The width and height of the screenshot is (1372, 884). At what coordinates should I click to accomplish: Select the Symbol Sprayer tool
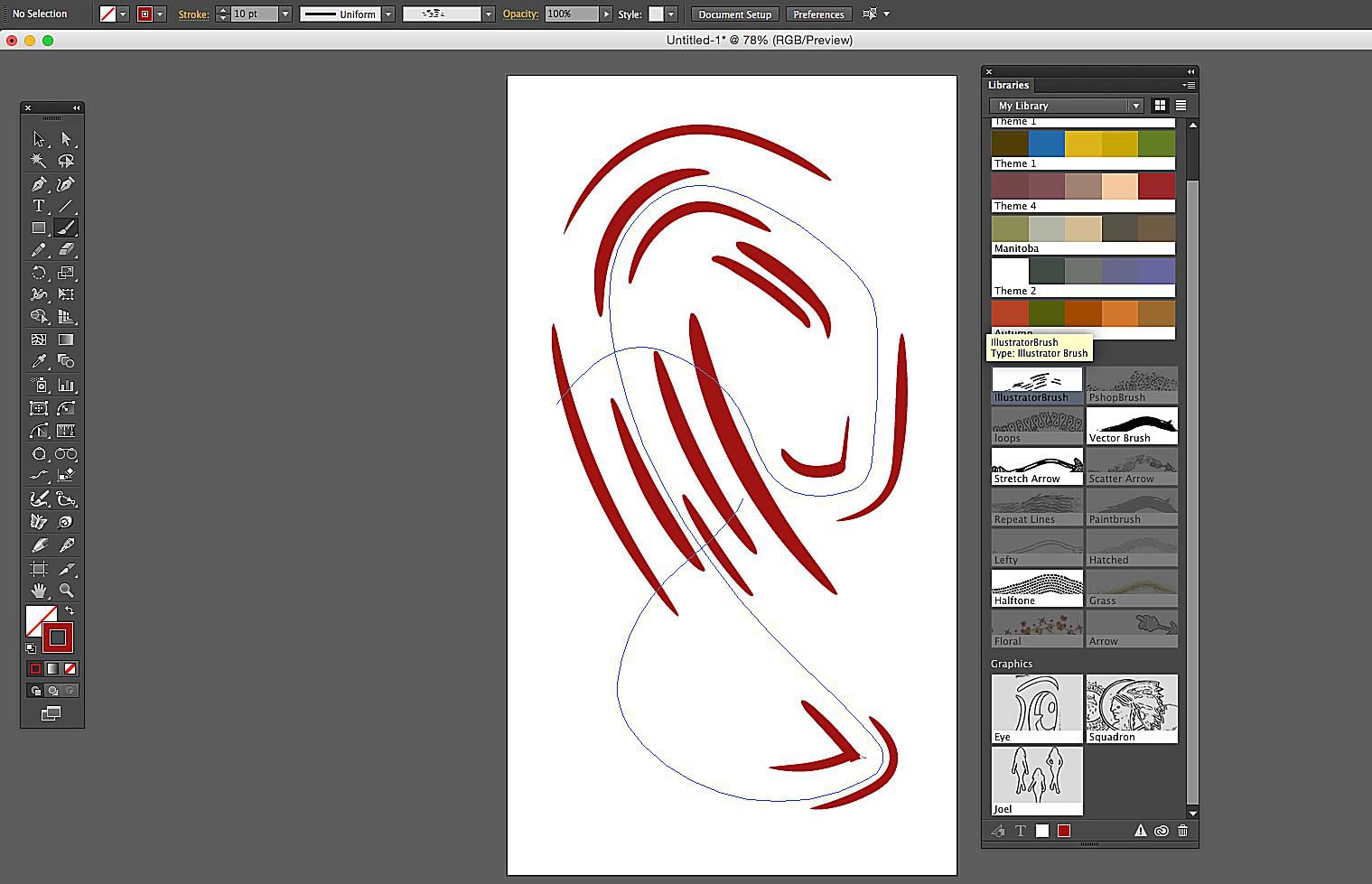[39, 386]
